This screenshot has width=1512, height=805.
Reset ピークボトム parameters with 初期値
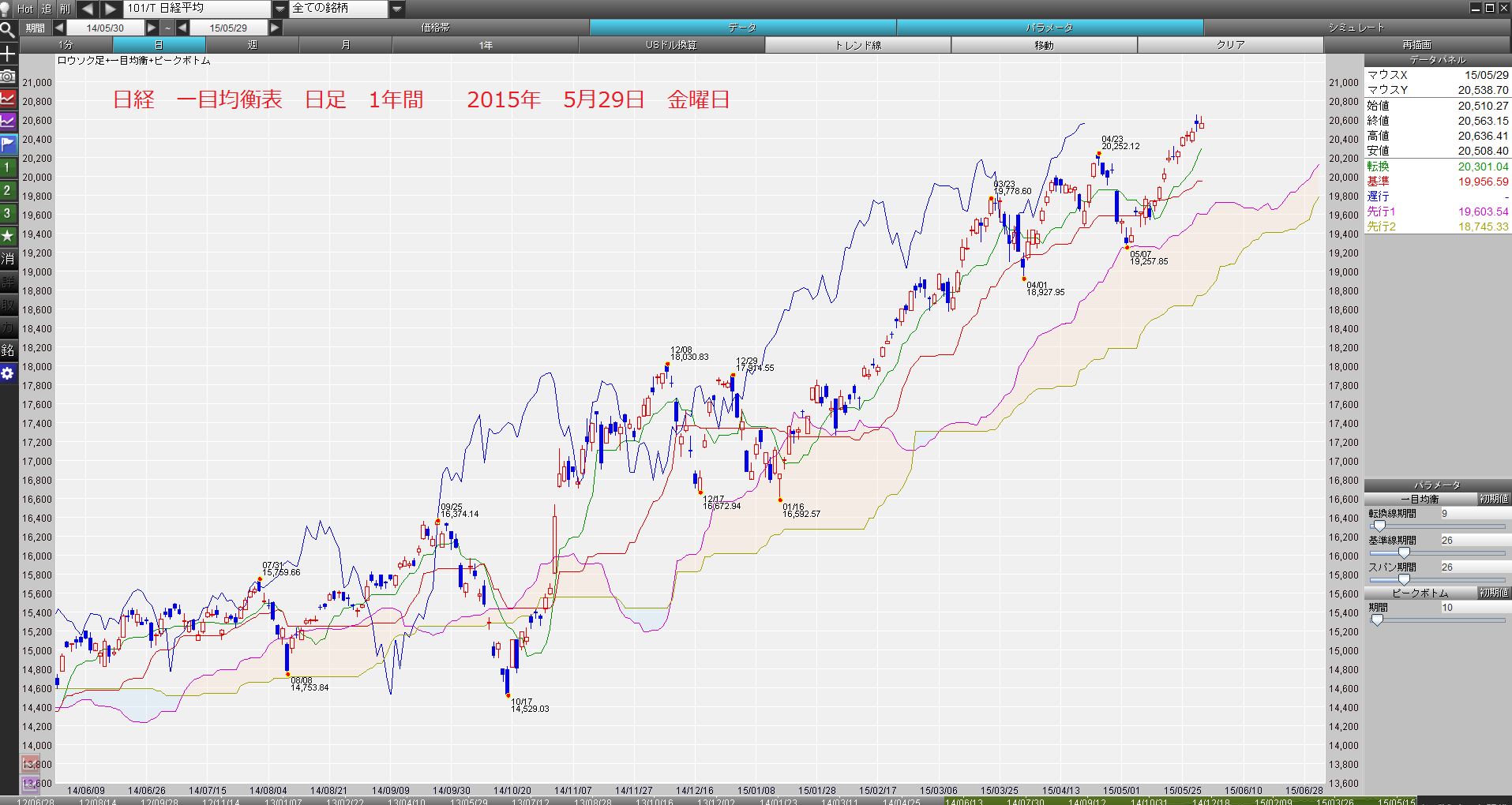click(1494, 593)
